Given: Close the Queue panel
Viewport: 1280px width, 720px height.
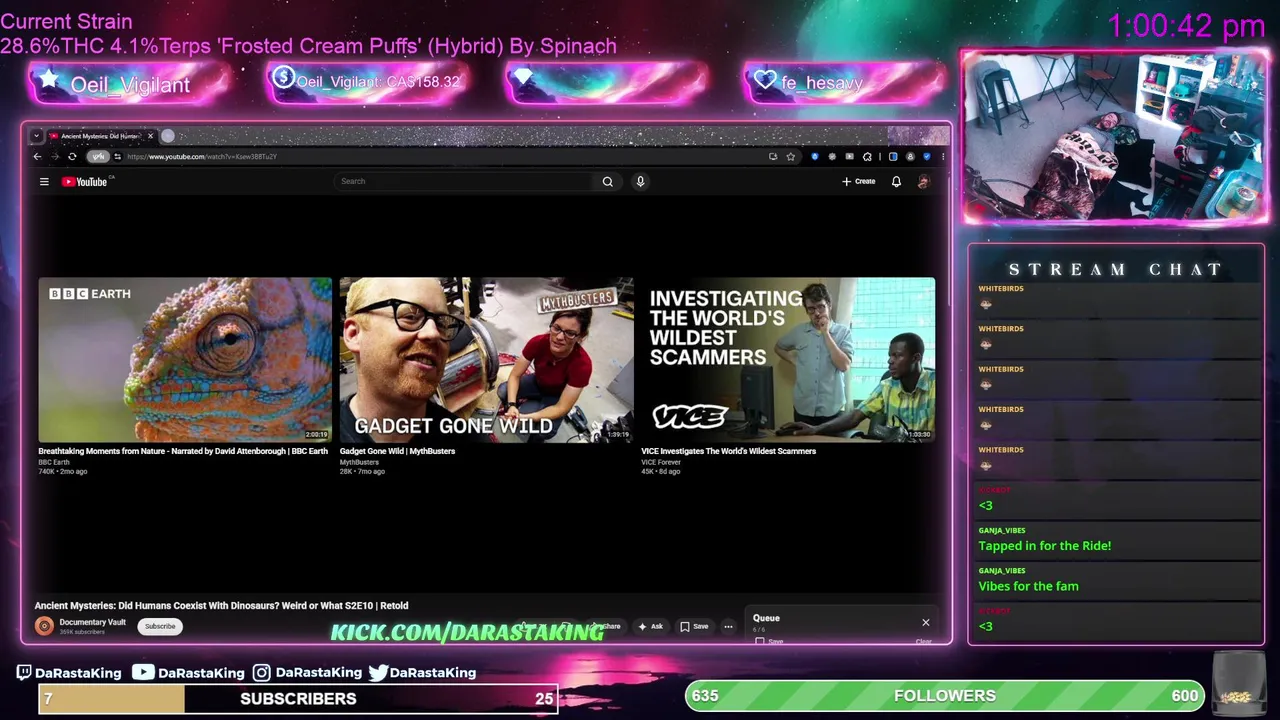Looking at the screenshot, I should pos(925,623).
